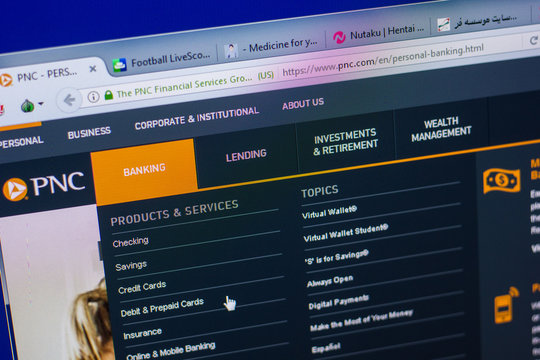Click the (US) country label in address bar

[266, 75]
